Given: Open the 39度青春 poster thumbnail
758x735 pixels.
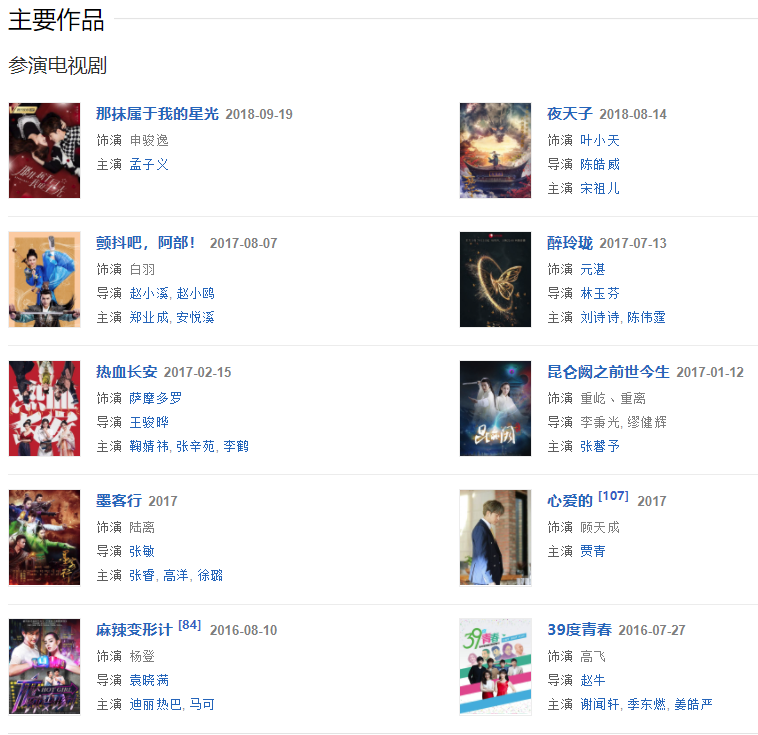Looking at the screenshot, I should 496,666.
